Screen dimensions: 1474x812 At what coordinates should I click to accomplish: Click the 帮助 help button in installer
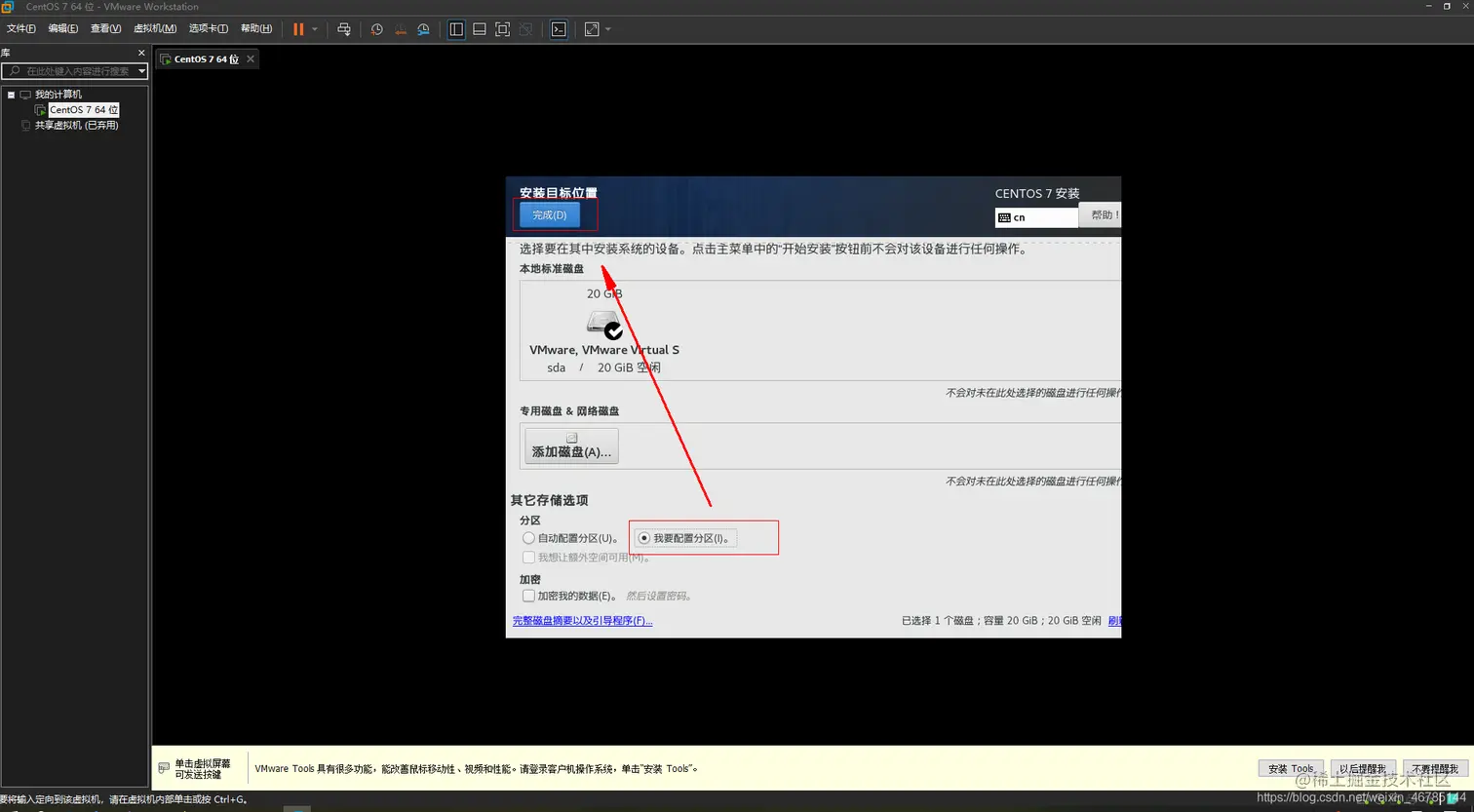(1101, 214)
